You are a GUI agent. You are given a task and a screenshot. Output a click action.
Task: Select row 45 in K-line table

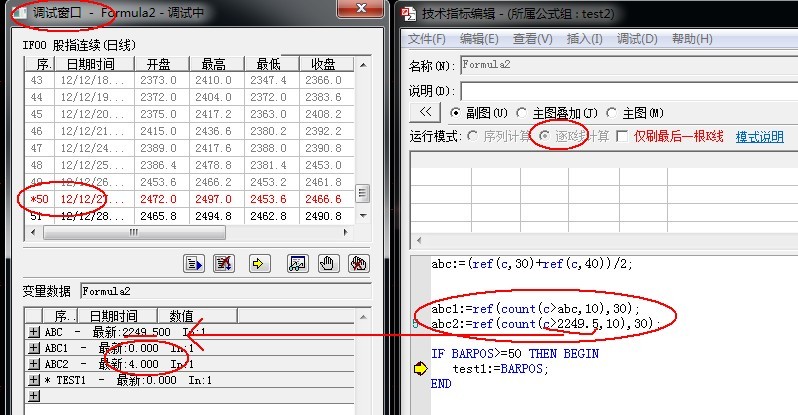click(189, 114)
